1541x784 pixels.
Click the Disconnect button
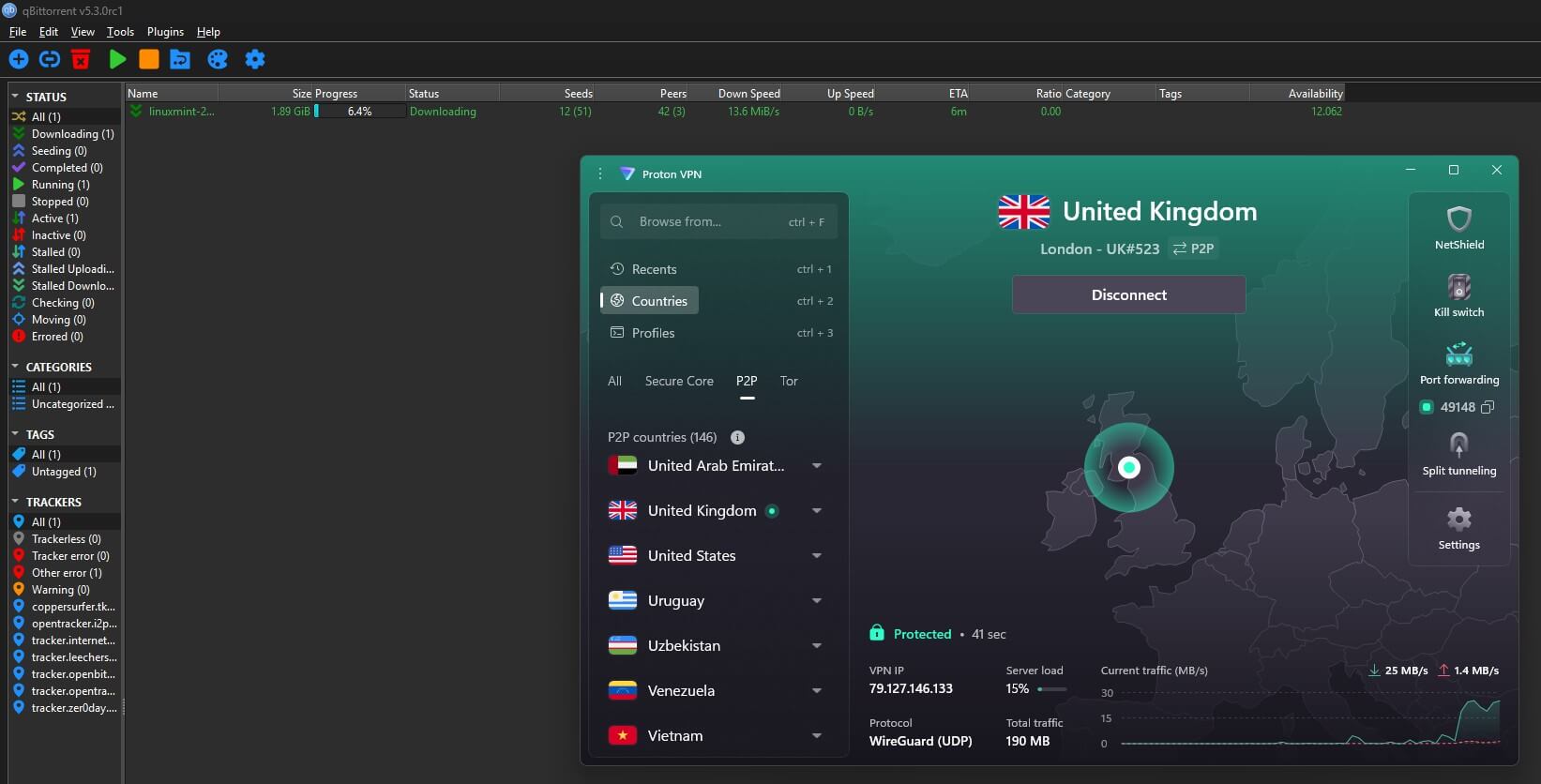pos(1129,294)
